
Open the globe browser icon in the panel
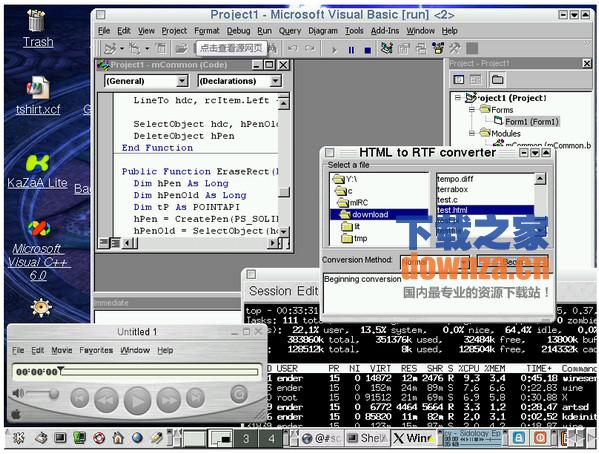coord(137,438)
